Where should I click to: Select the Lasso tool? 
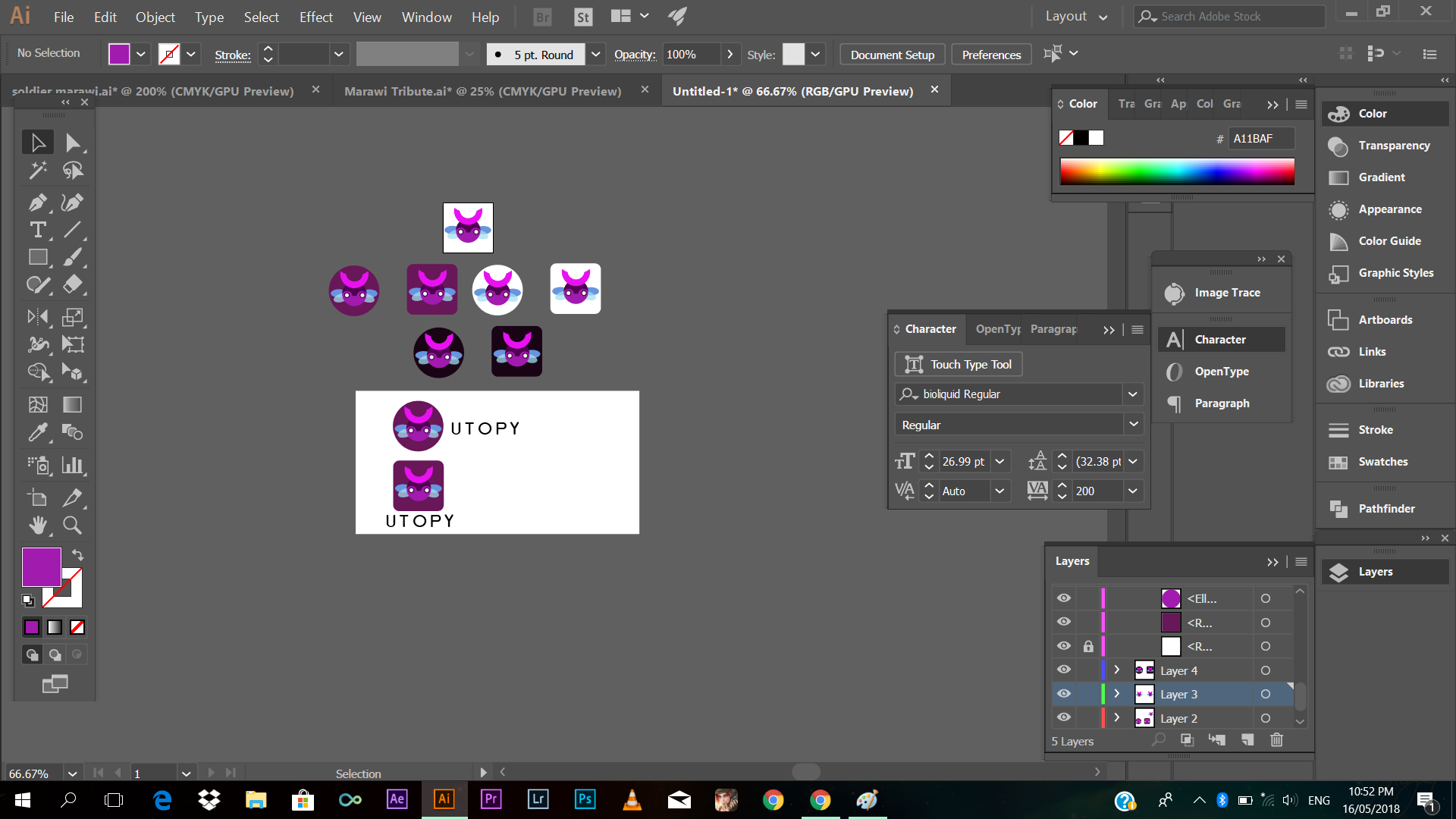73,171
